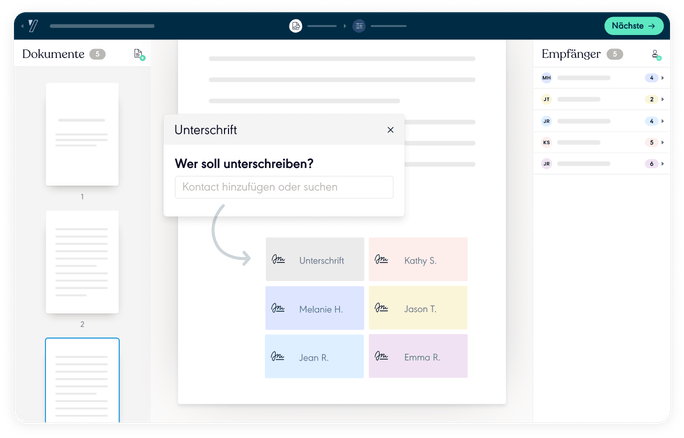The image size is (684, 438).
Task: Click the Nächste button
Action: pyautogui.click(x=633, y=26)
